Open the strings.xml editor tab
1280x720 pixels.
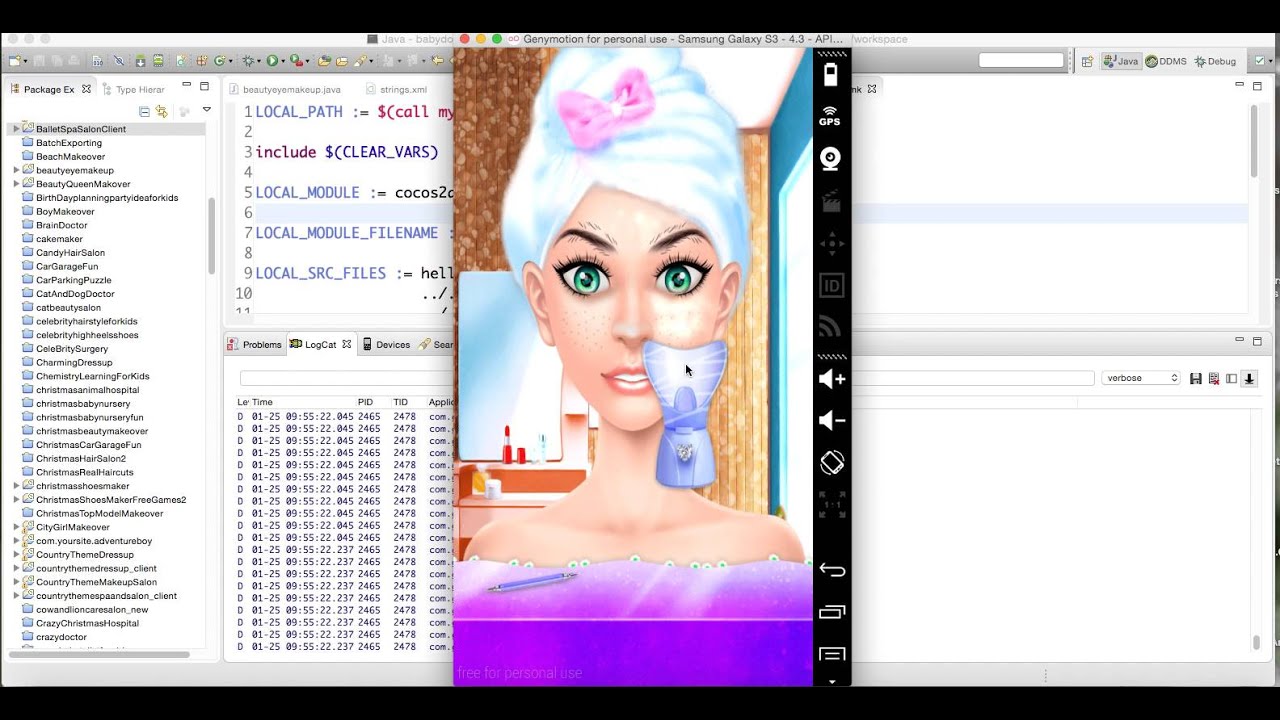[x=396, y=89]
